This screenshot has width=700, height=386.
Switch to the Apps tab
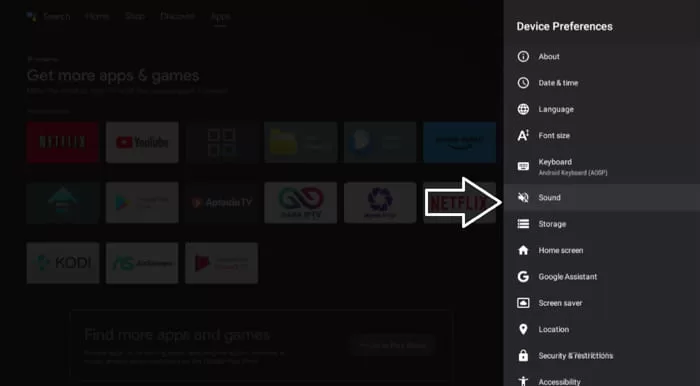(x=220, y=17)
